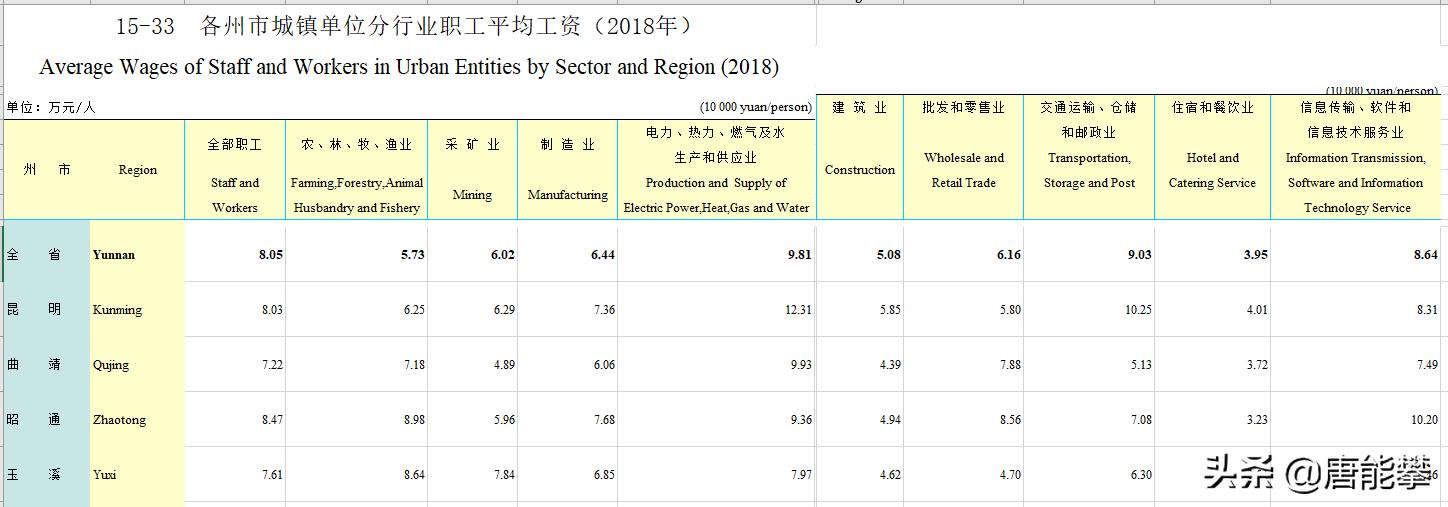Select Qujing's all staff value 7.22
The image size is (1448, 507).
coord(272,365)
